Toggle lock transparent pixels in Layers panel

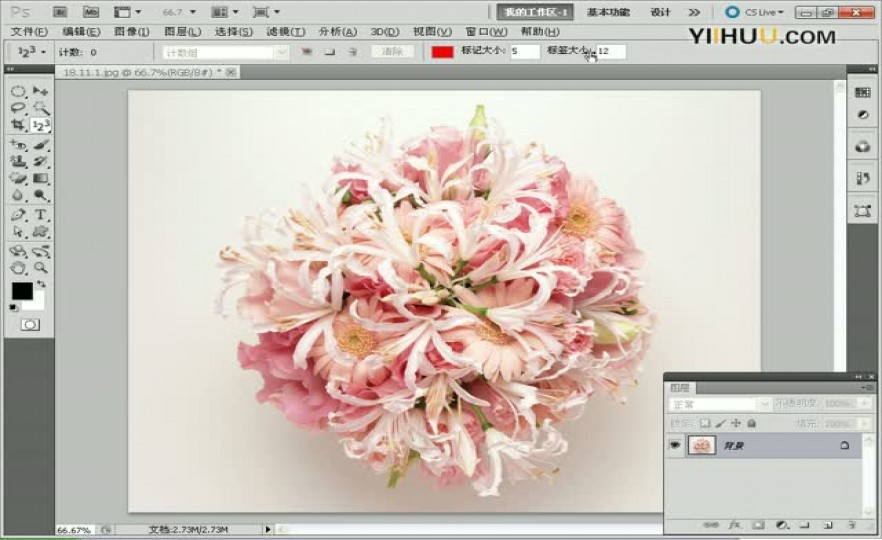pos(705,423)
